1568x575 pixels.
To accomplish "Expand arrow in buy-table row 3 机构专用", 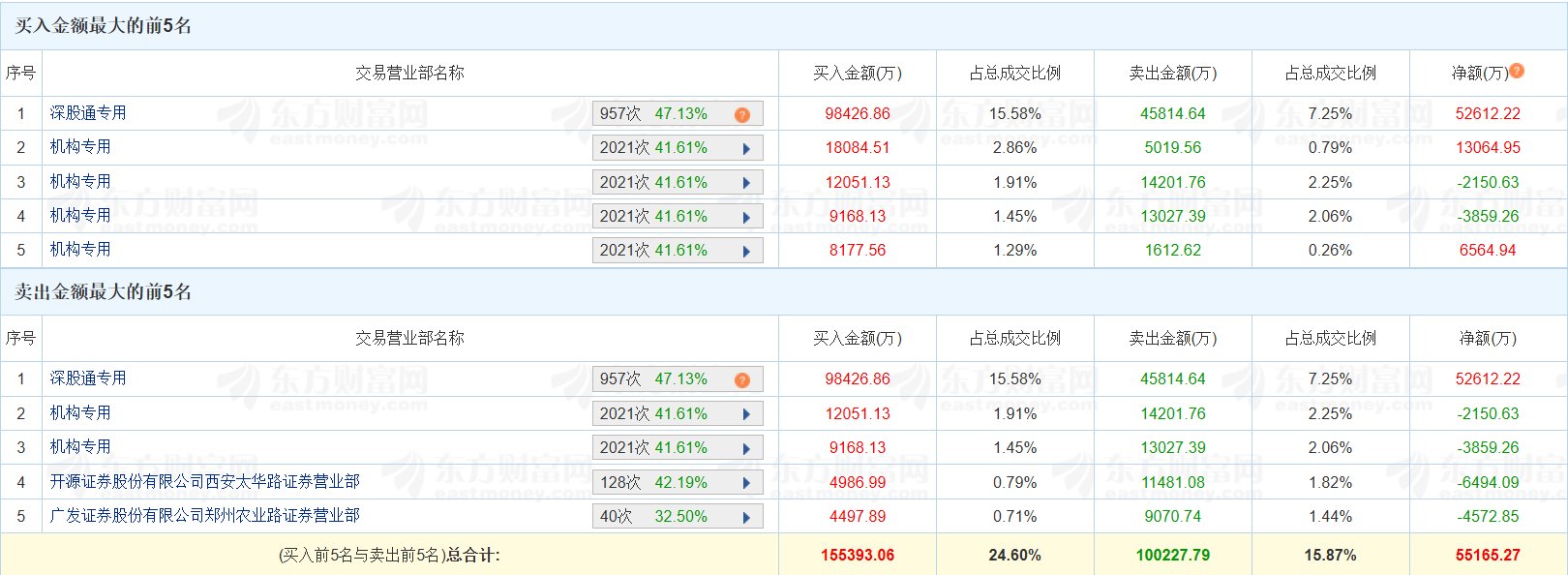I will (x=746, y=183).
